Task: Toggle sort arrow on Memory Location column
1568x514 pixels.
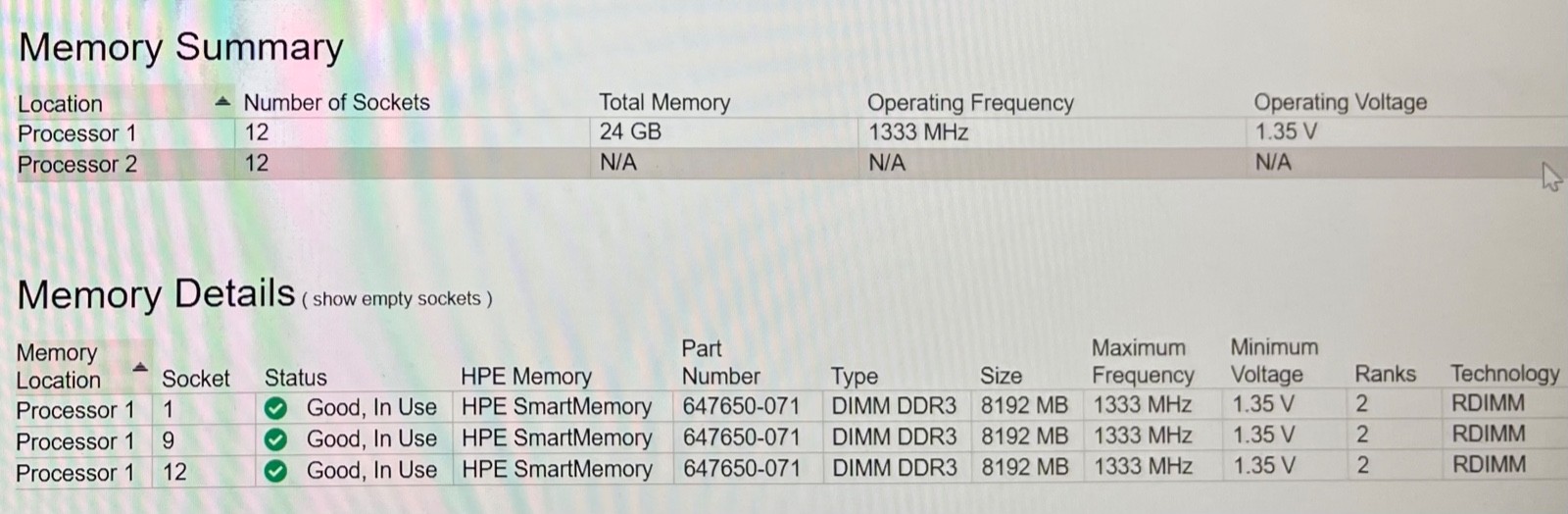Action: point(140,367)
